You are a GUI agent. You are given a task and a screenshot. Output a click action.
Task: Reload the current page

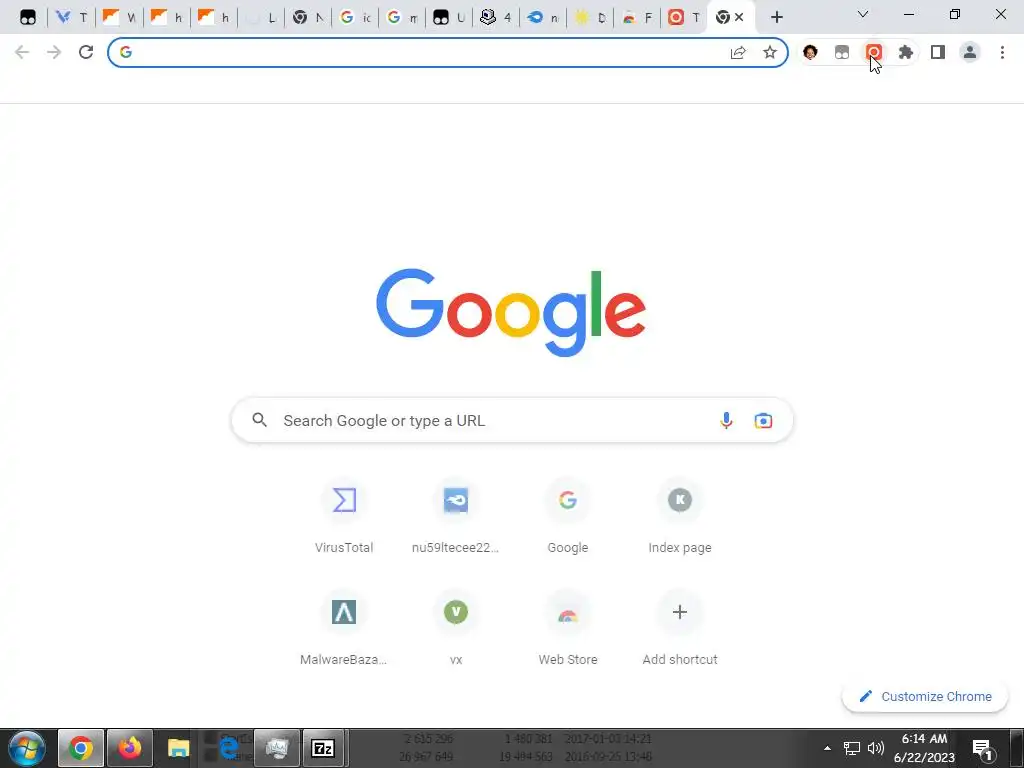[86, 52]
